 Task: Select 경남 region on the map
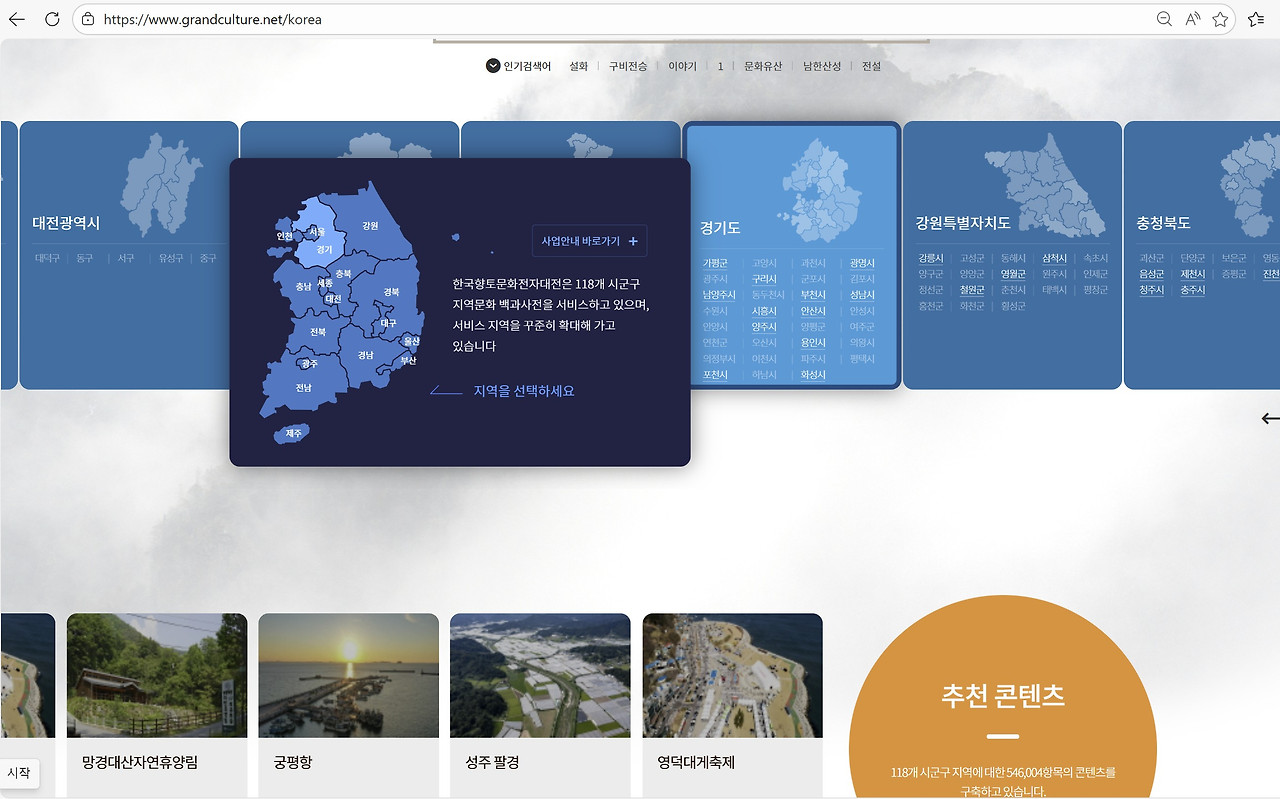click(366, 355)
